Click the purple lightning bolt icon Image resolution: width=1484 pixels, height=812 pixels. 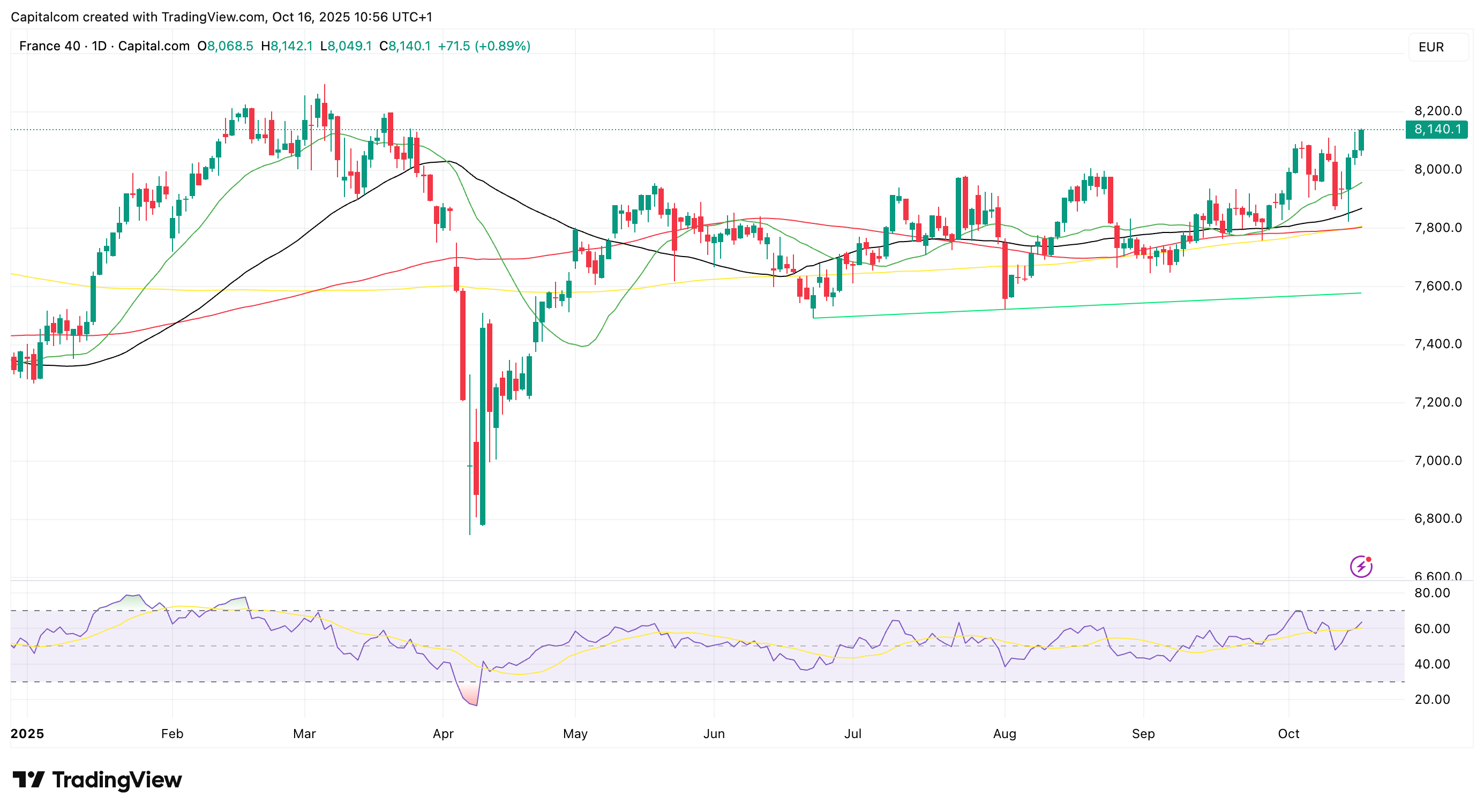[x=1361, y=566]
